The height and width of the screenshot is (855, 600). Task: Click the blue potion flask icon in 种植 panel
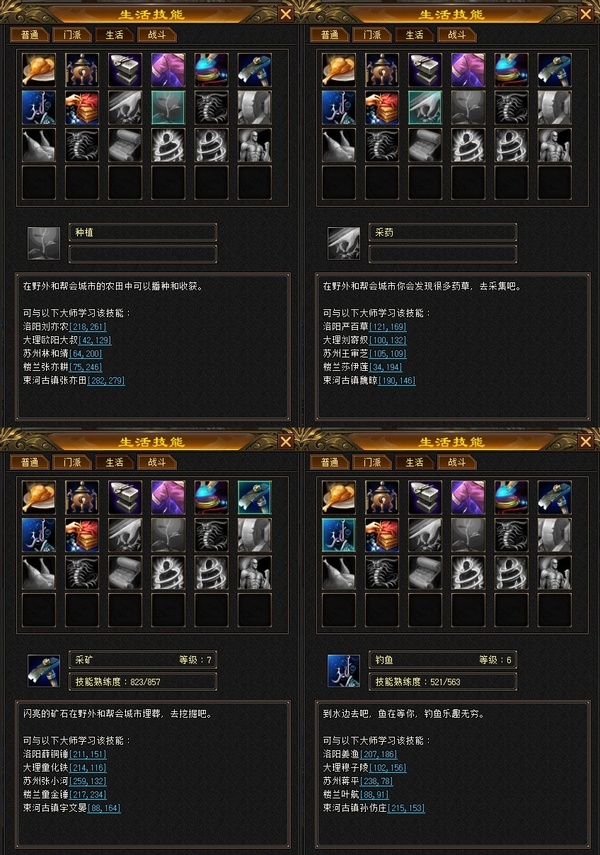[x=211, y=70]
